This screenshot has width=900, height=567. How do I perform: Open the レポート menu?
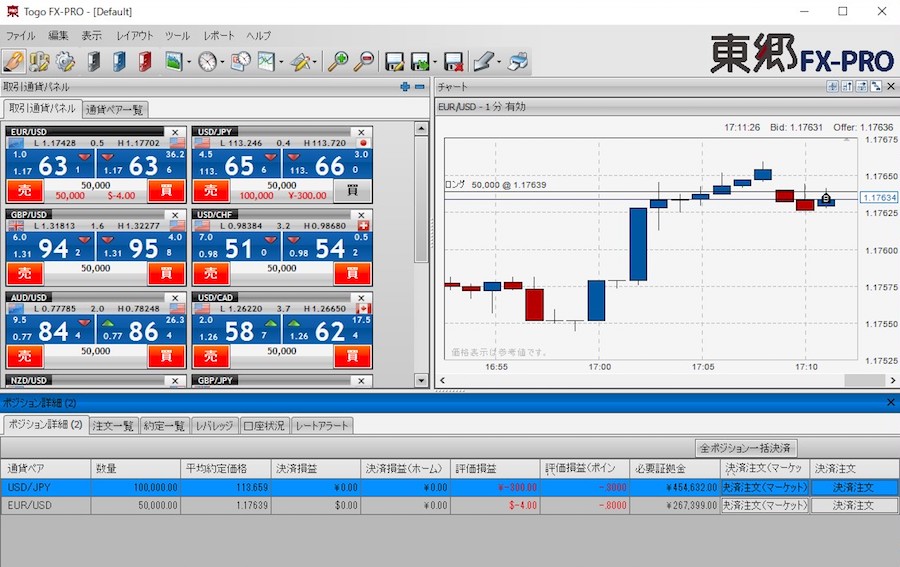(219, 36)
